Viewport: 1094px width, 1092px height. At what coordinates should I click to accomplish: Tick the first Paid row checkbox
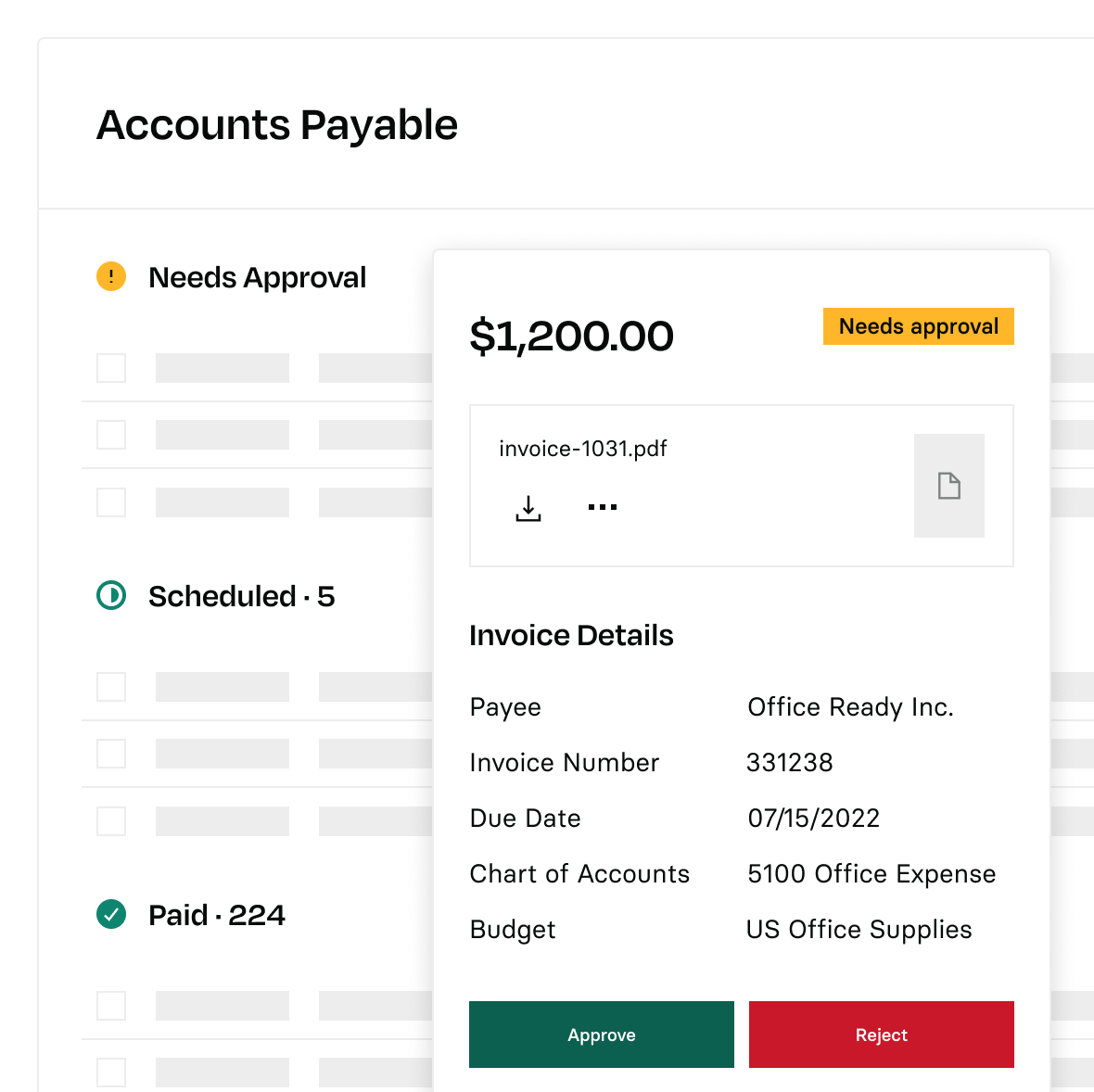tap(111, 1006)
